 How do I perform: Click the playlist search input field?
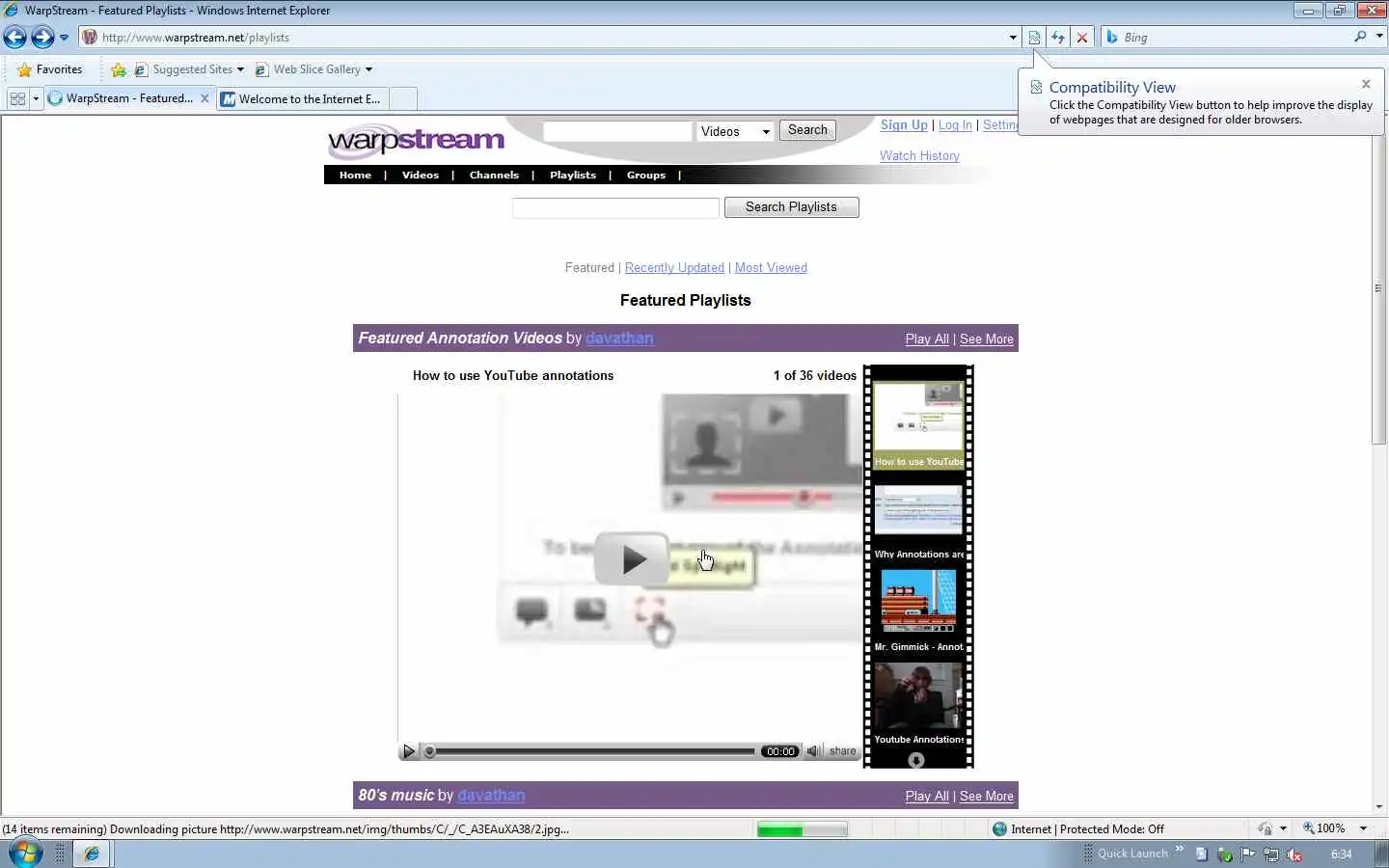(x=615, y=207)
